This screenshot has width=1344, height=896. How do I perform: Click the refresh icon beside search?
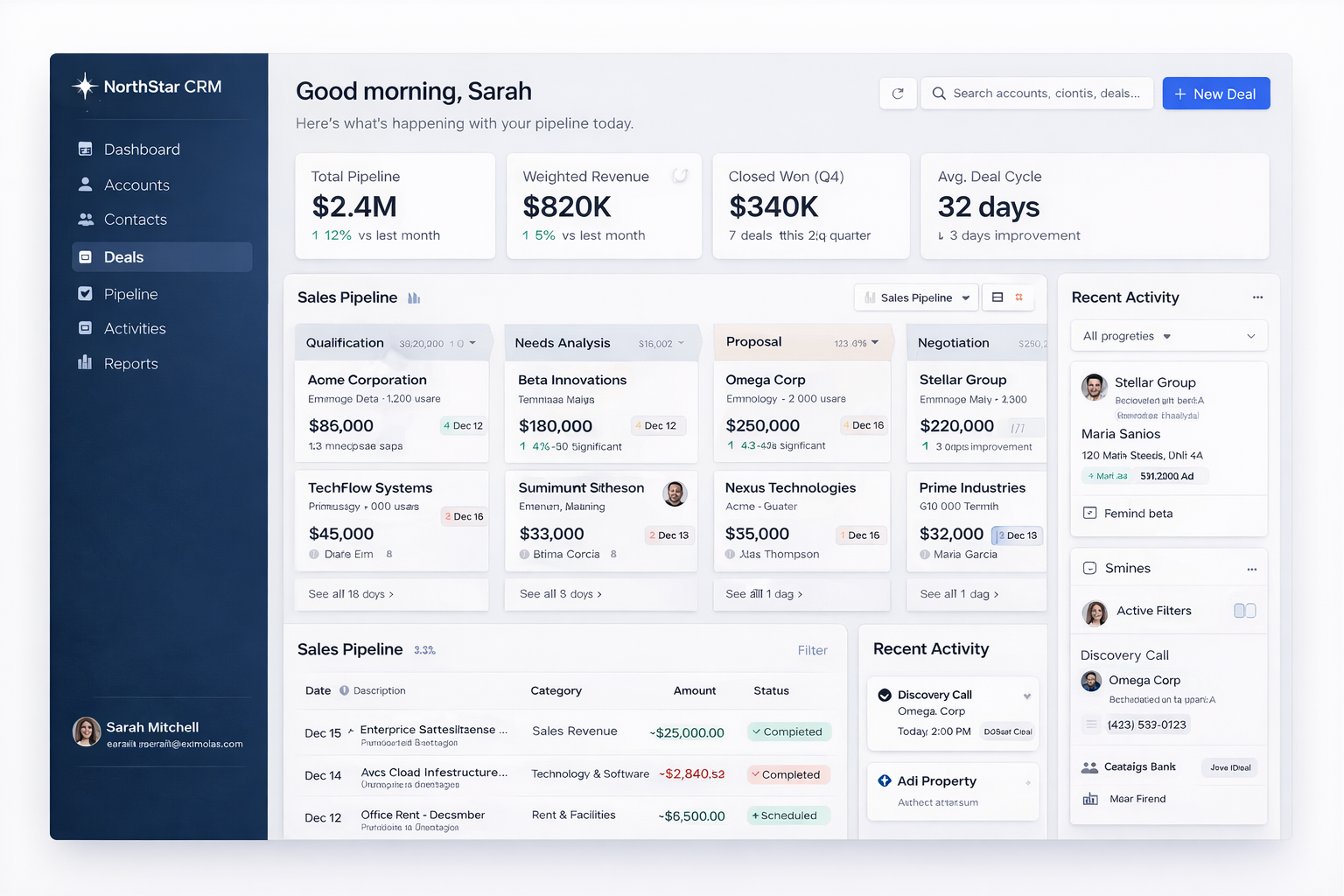point(898,94)
